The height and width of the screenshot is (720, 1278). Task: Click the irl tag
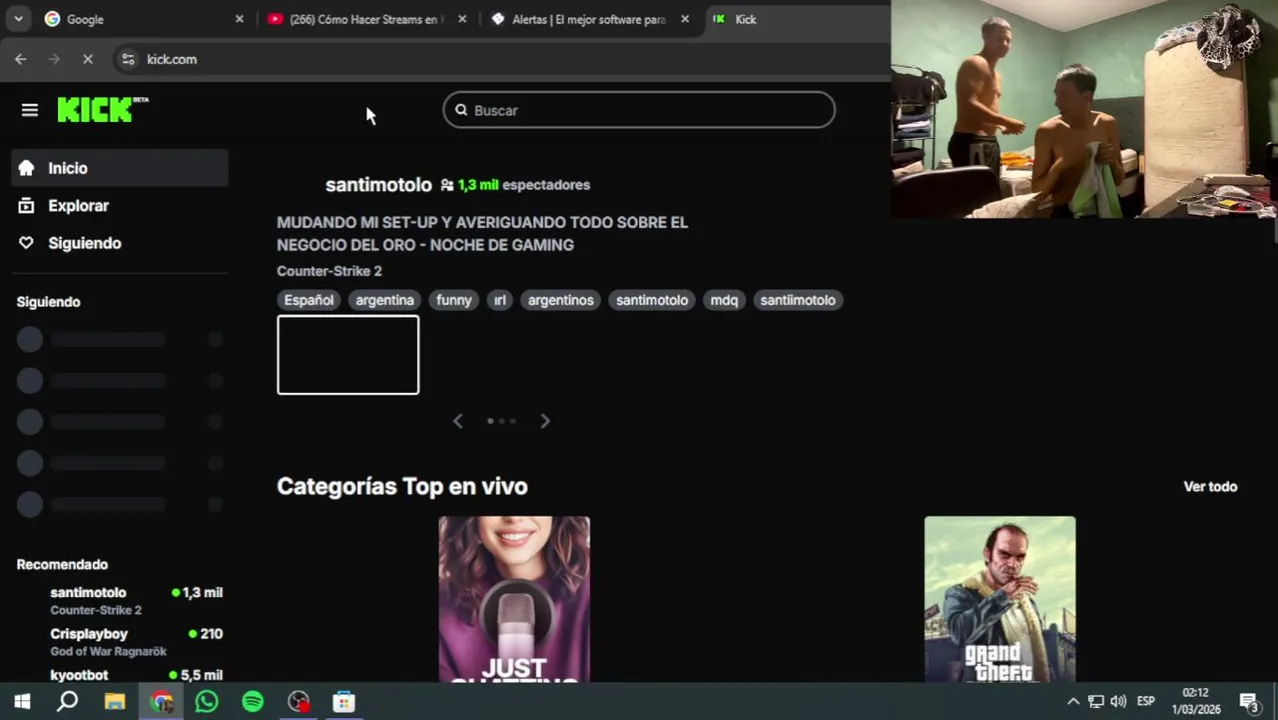point(500,300)
